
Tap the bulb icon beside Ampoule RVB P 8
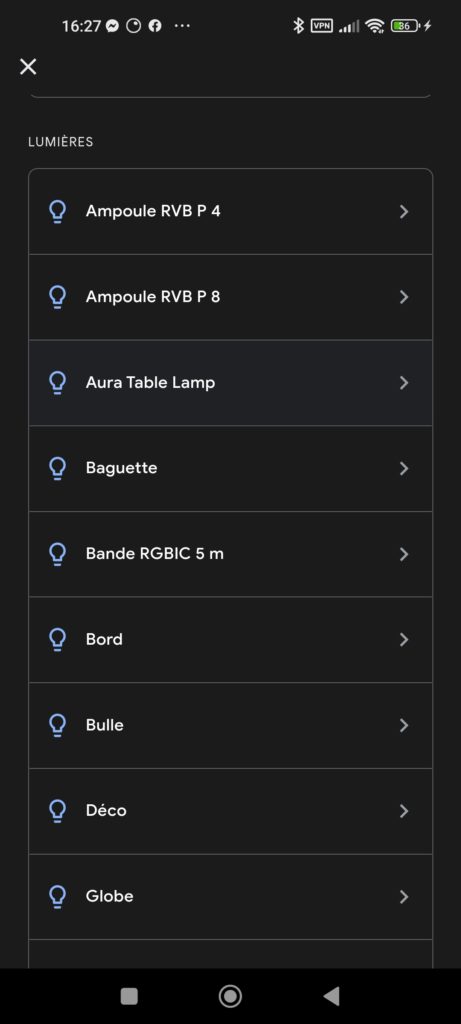click(x=57, y=297)
